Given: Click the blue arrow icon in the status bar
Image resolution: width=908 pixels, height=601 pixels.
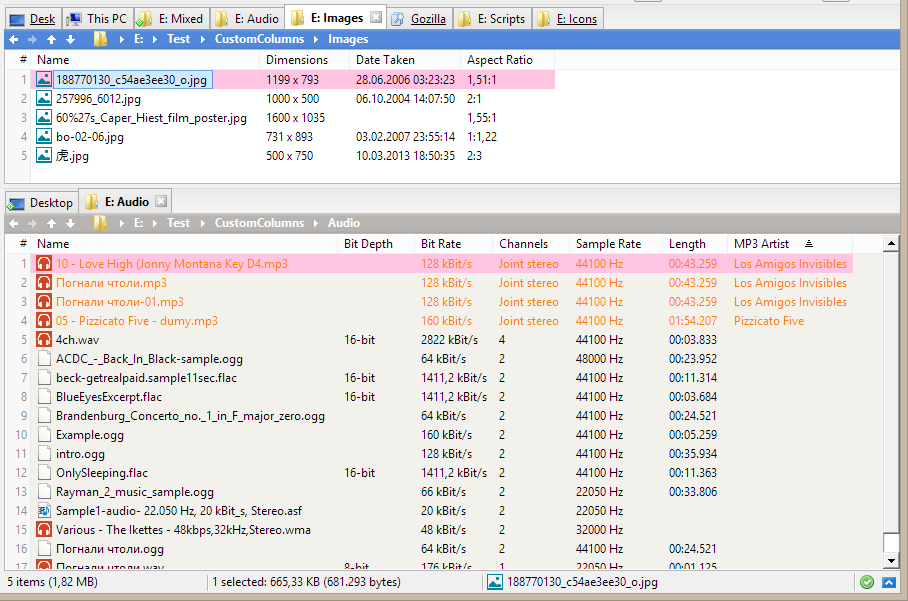Looking at the screenshot, I should 888,582.
